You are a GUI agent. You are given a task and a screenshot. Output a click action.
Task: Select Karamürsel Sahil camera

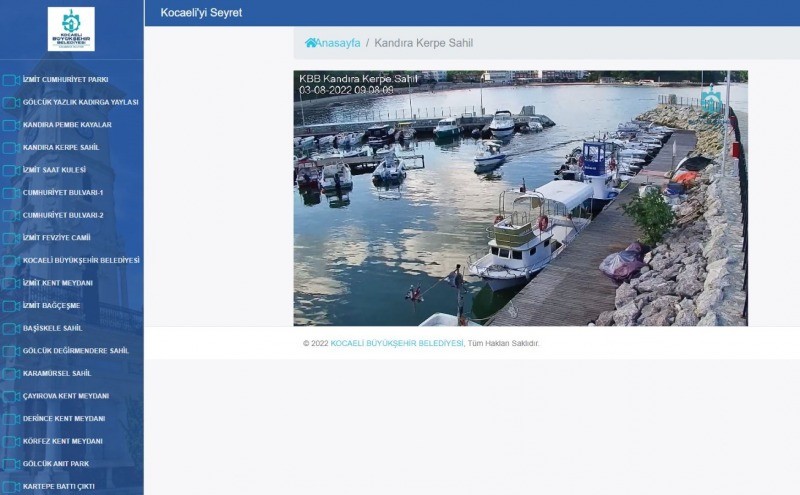(57, 373)
